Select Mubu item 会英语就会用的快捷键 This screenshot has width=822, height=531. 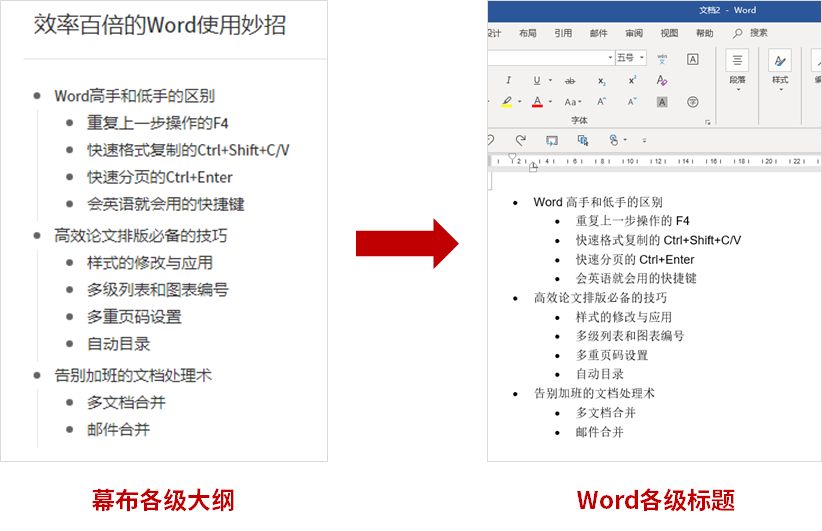pyautogui.click(x=166, y=204)
